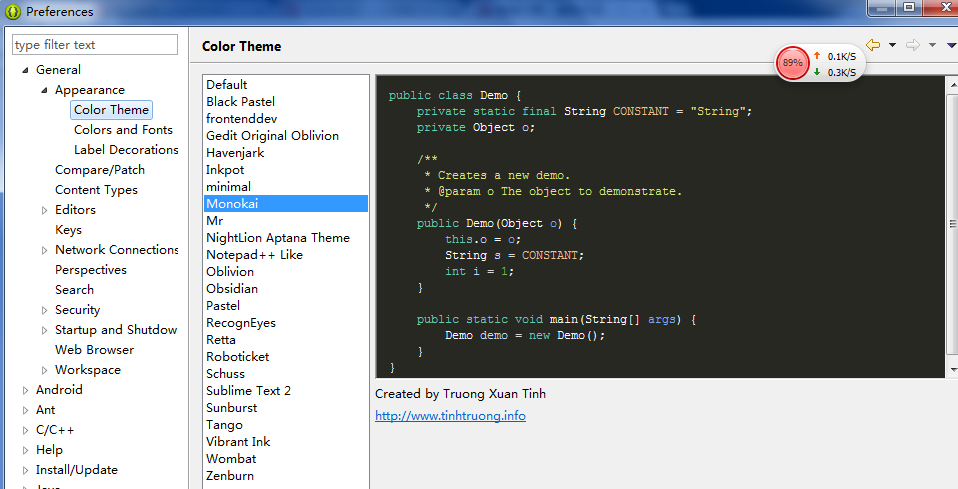Expand the Editors tree node

[x=44, y=210]
